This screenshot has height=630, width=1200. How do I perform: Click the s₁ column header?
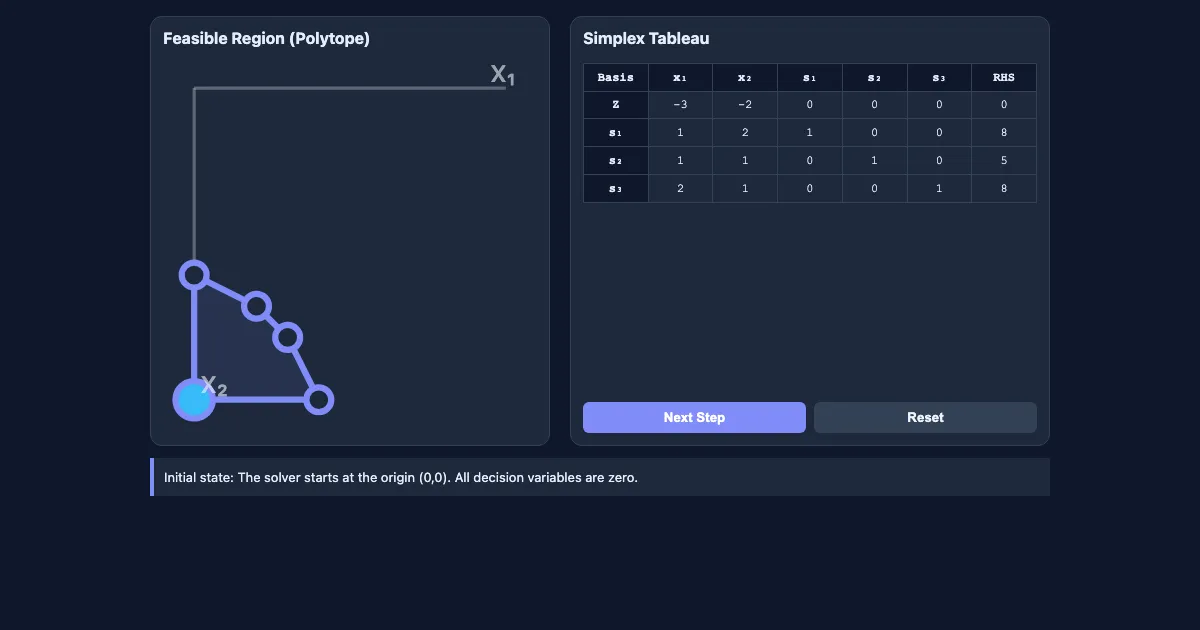(x=810, y=78)
